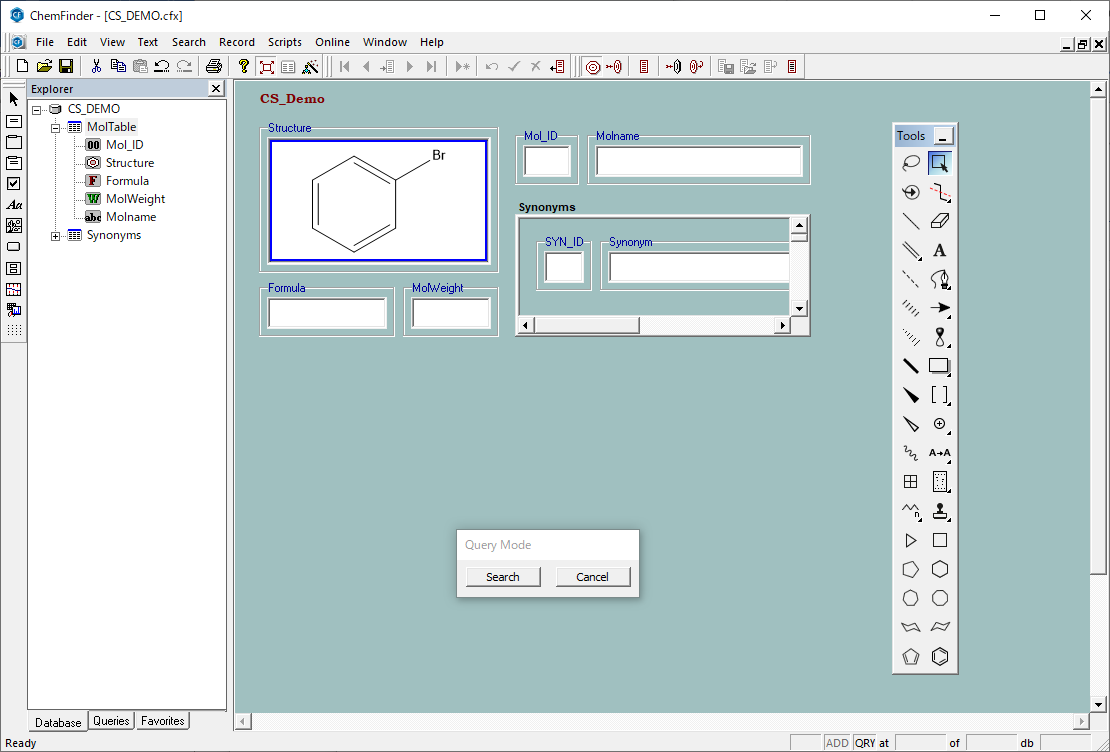Click the SYN_ID input box
Image resolution: width=1110 pixels, height=752 pixels.
pyautogui.click(x=563, y=267)
